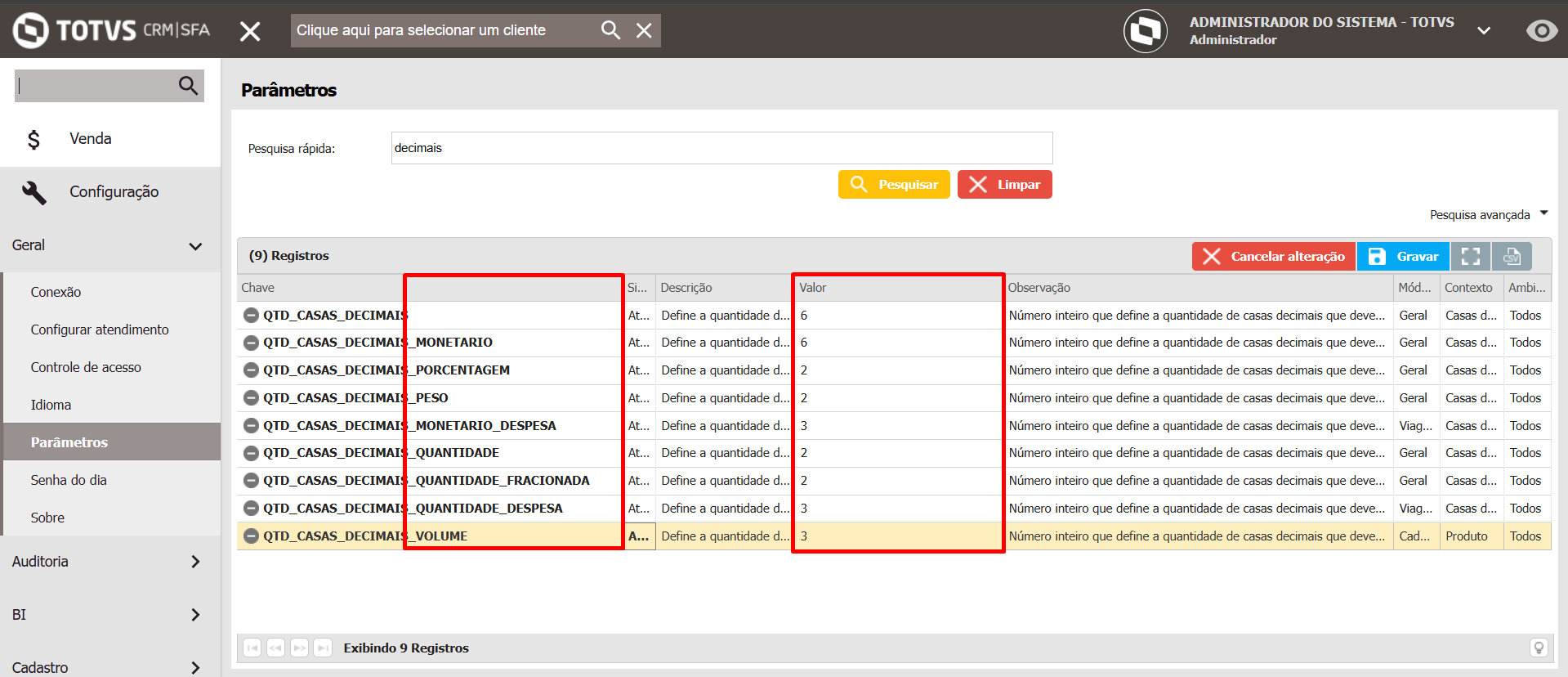The height and width of the screenshot is (677, 1568).
Task: Select the QTD_CASAS_DECIMAIS_PESO key text
Action: tap(355, 398)
